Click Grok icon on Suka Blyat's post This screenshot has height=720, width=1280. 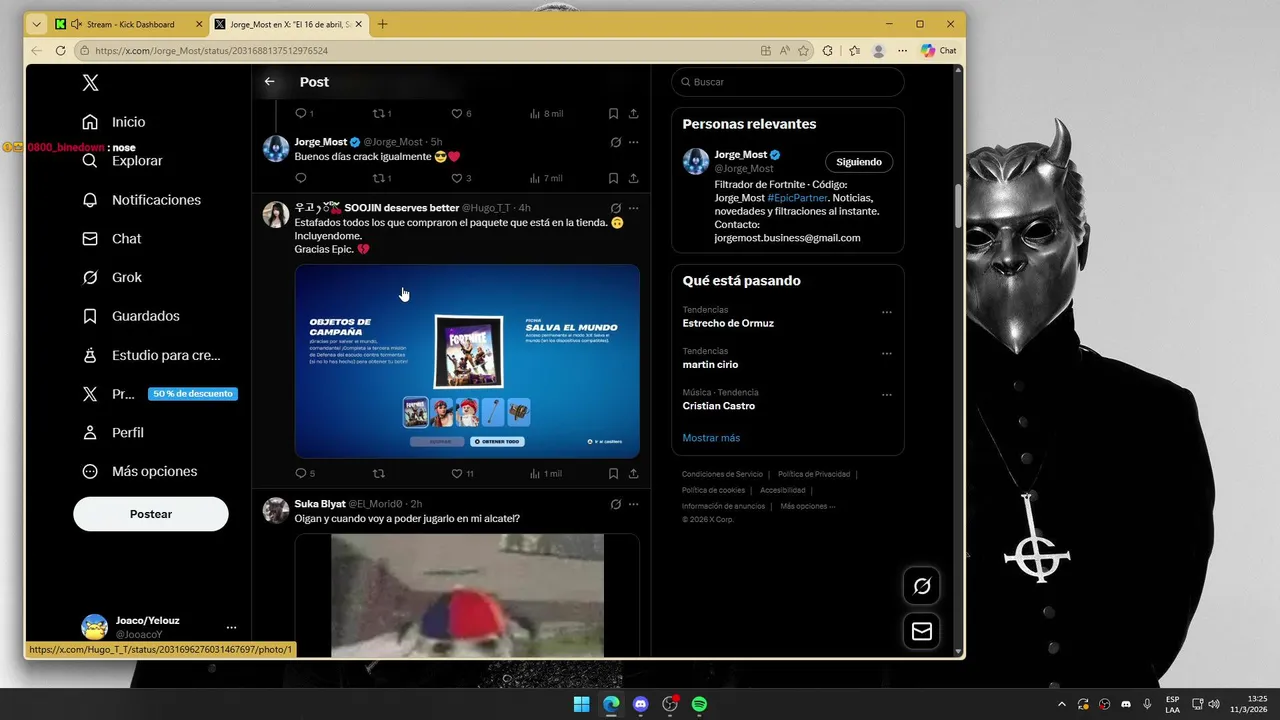coord(616,504)
